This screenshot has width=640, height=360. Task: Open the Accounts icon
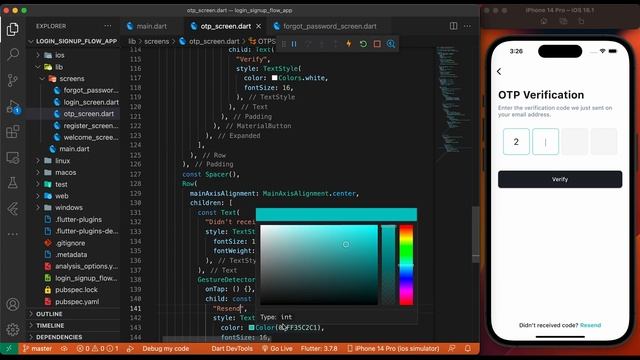(x=13, y=304)
